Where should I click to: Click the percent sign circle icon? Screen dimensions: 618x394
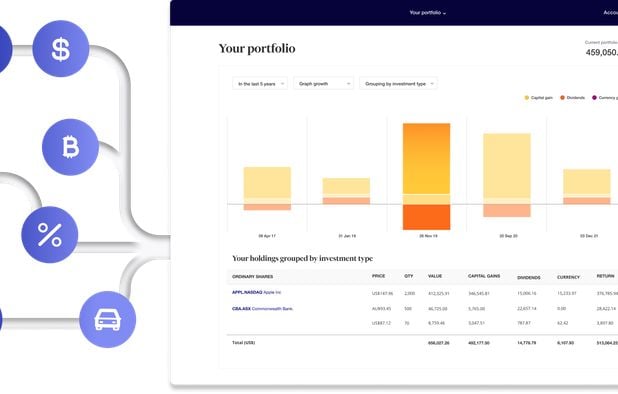click(50, 235)
